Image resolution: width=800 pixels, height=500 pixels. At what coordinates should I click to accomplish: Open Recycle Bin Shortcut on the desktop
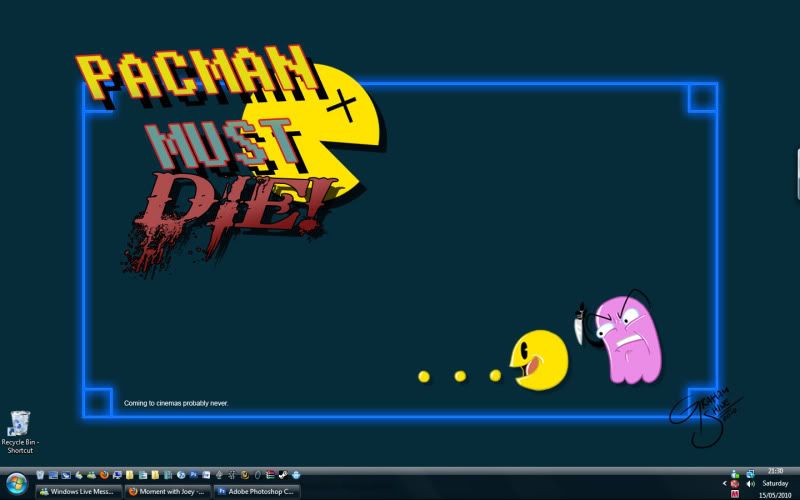tap(20, 432)
